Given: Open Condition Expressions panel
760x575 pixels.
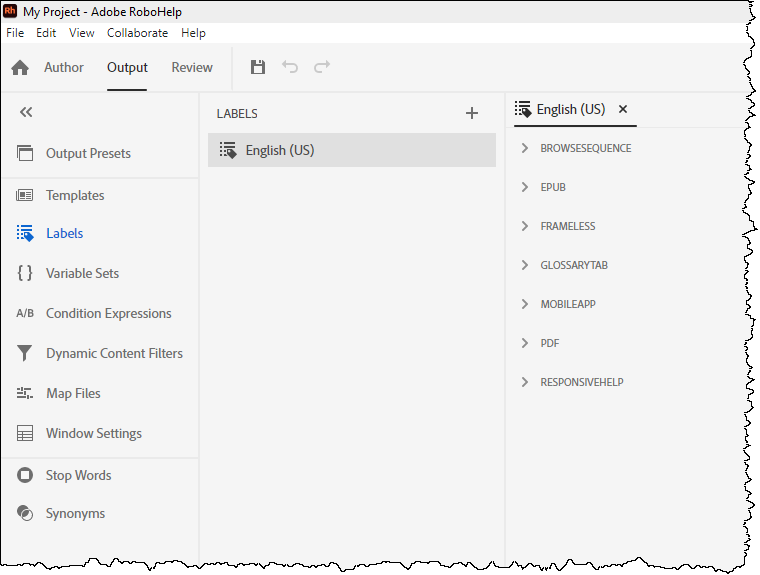Looking at the screenshot, I should pos(108,313).
